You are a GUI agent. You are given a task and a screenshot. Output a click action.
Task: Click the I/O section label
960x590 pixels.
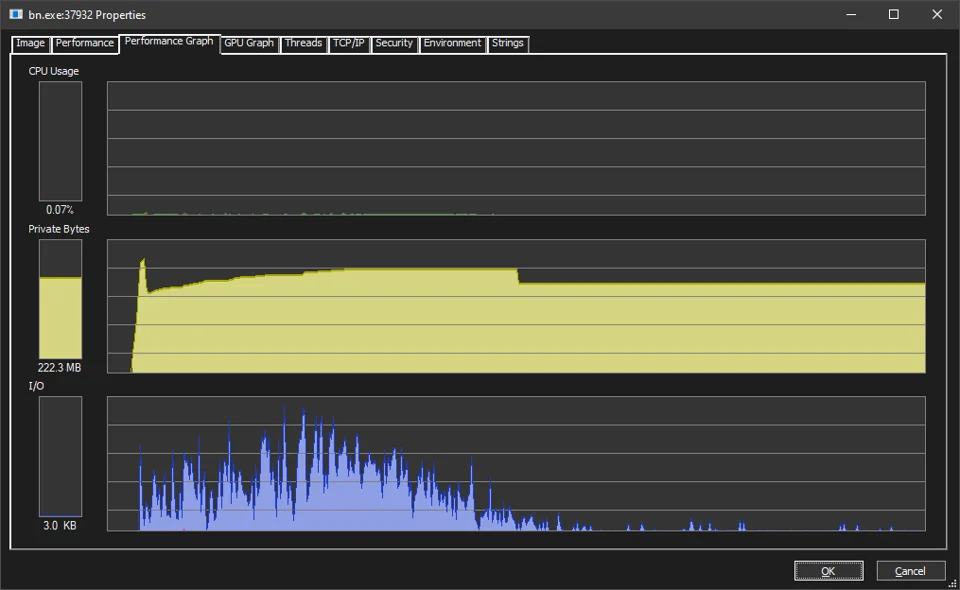tap(36, 386)
